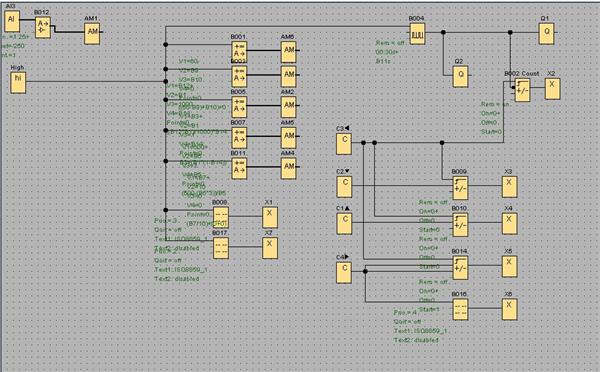Select the C3 left cursor key block
Screen dimensions: 600x372
click(x=344, y=144)
